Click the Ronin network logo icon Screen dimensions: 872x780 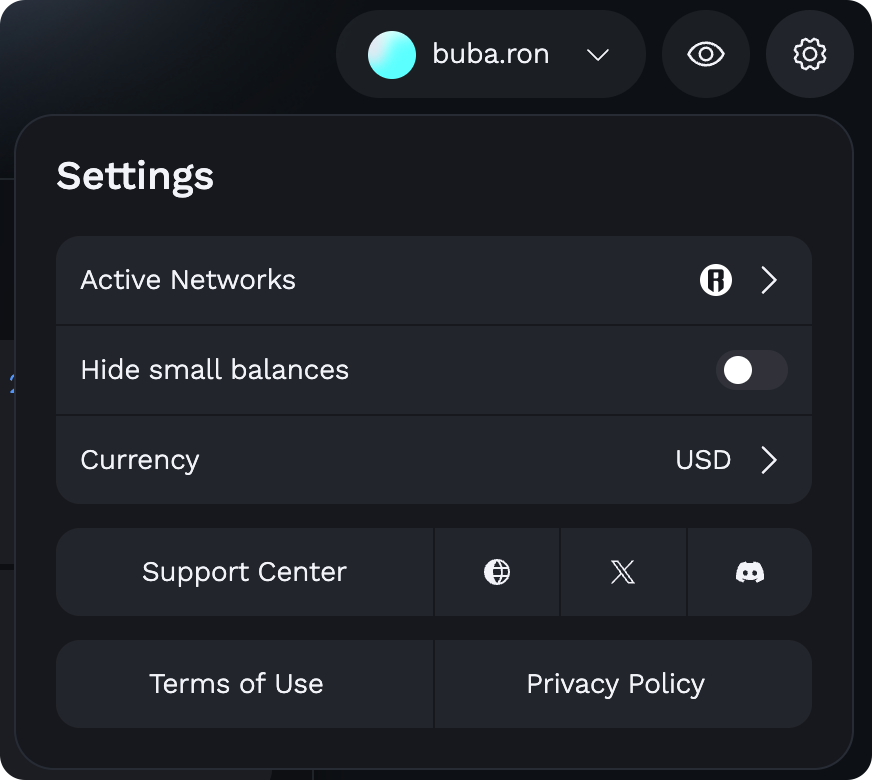point(716,280)
